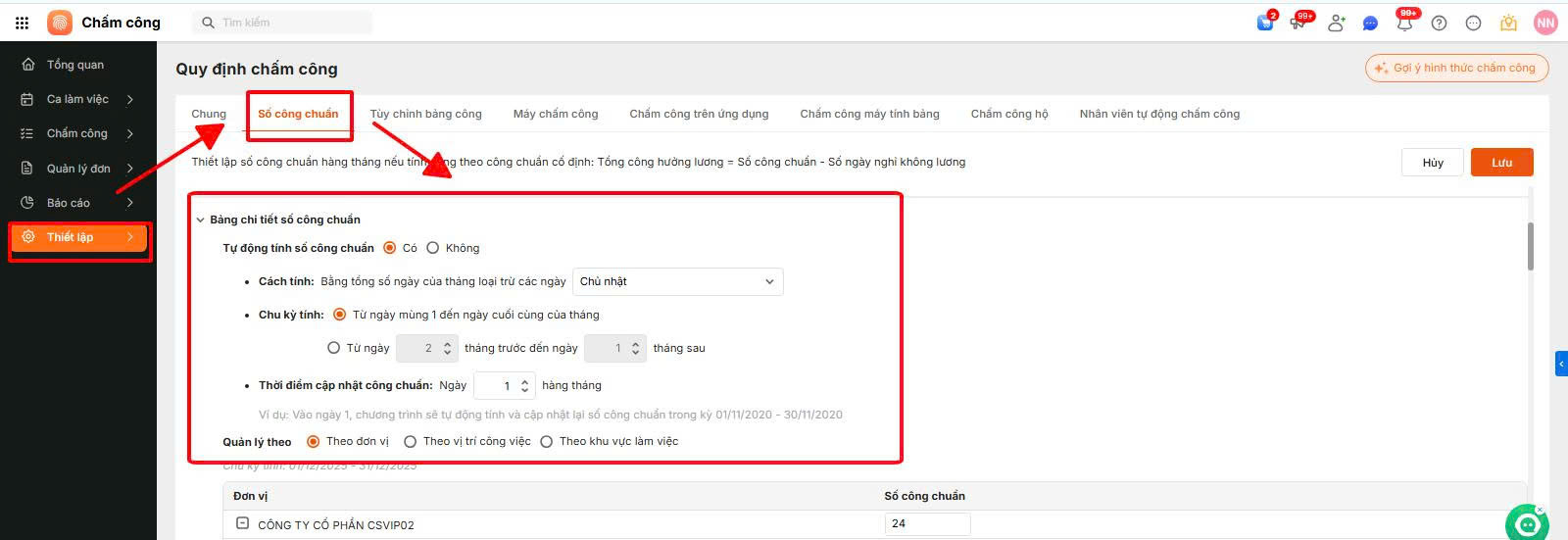Click the Quản lý đơn document icon
The height and width of the screenshot is (540, 1568).
27,169
